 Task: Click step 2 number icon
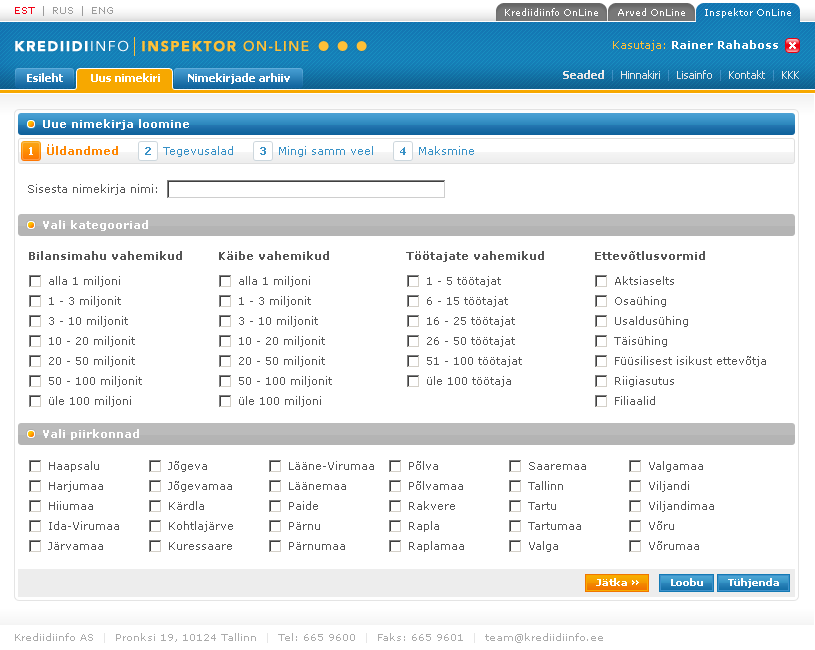pyautogui.click(x=148, y=151)
